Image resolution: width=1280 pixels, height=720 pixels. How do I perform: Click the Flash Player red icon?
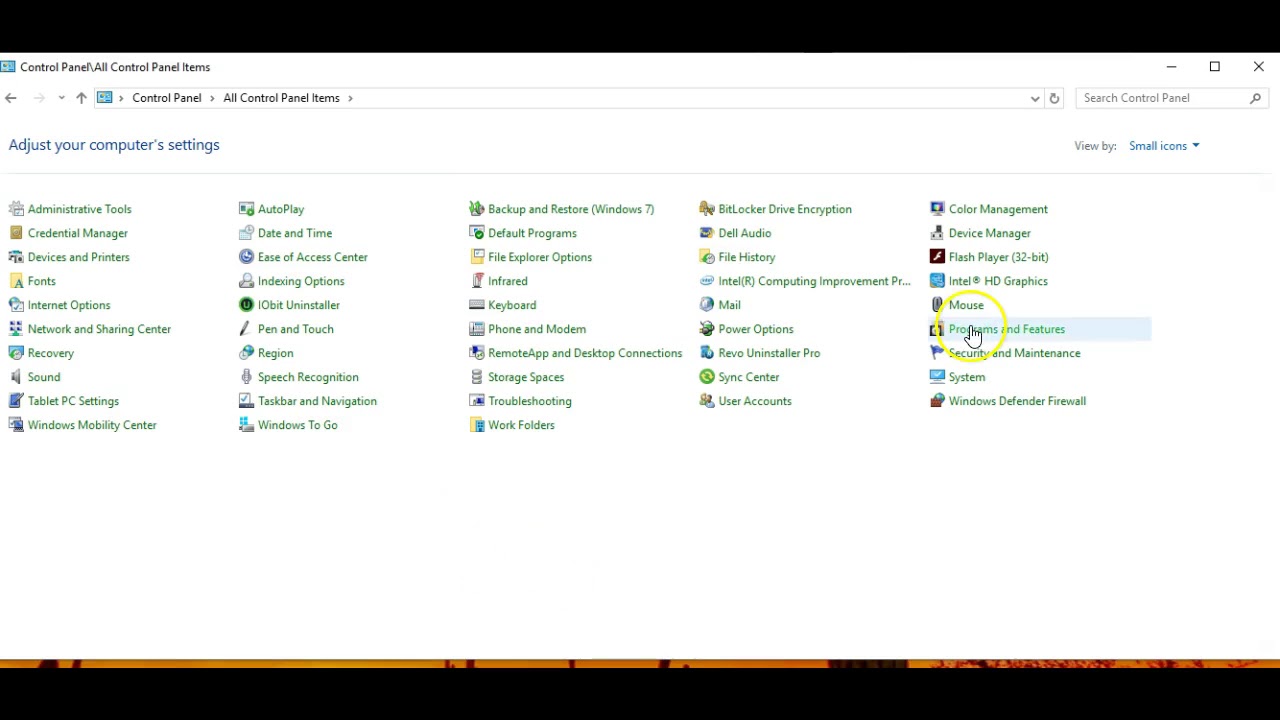(937, 257)
